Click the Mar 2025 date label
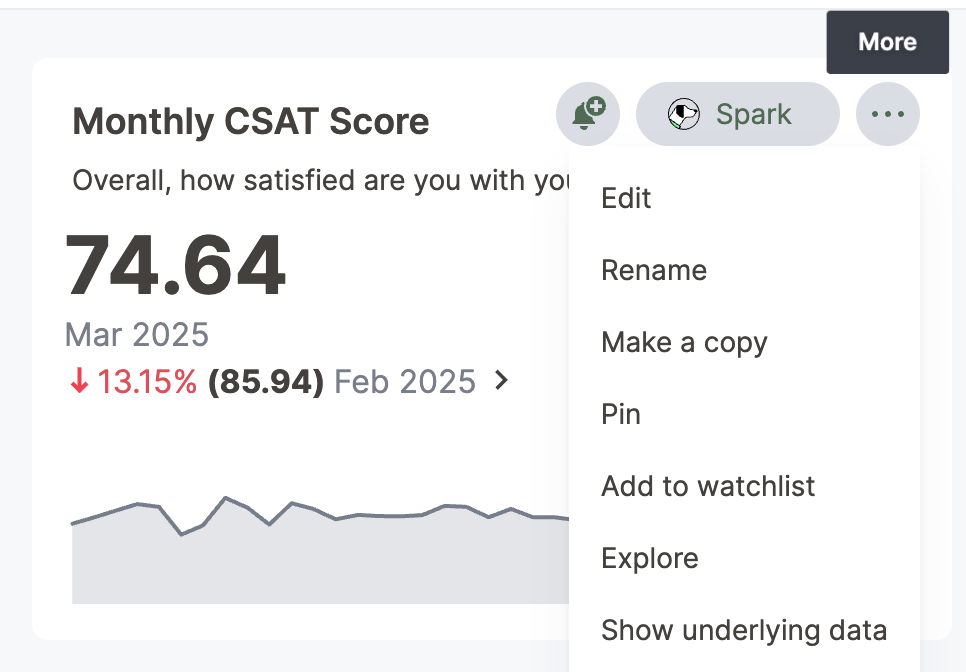This screenshot has height=672, width=966. tap(137, 334)
